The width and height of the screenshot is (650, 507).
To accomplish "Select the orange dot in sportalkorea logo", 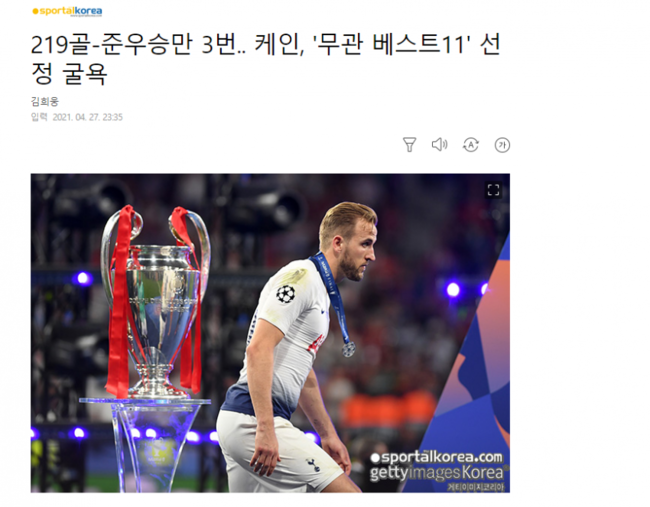I will (x=35, y=12).
